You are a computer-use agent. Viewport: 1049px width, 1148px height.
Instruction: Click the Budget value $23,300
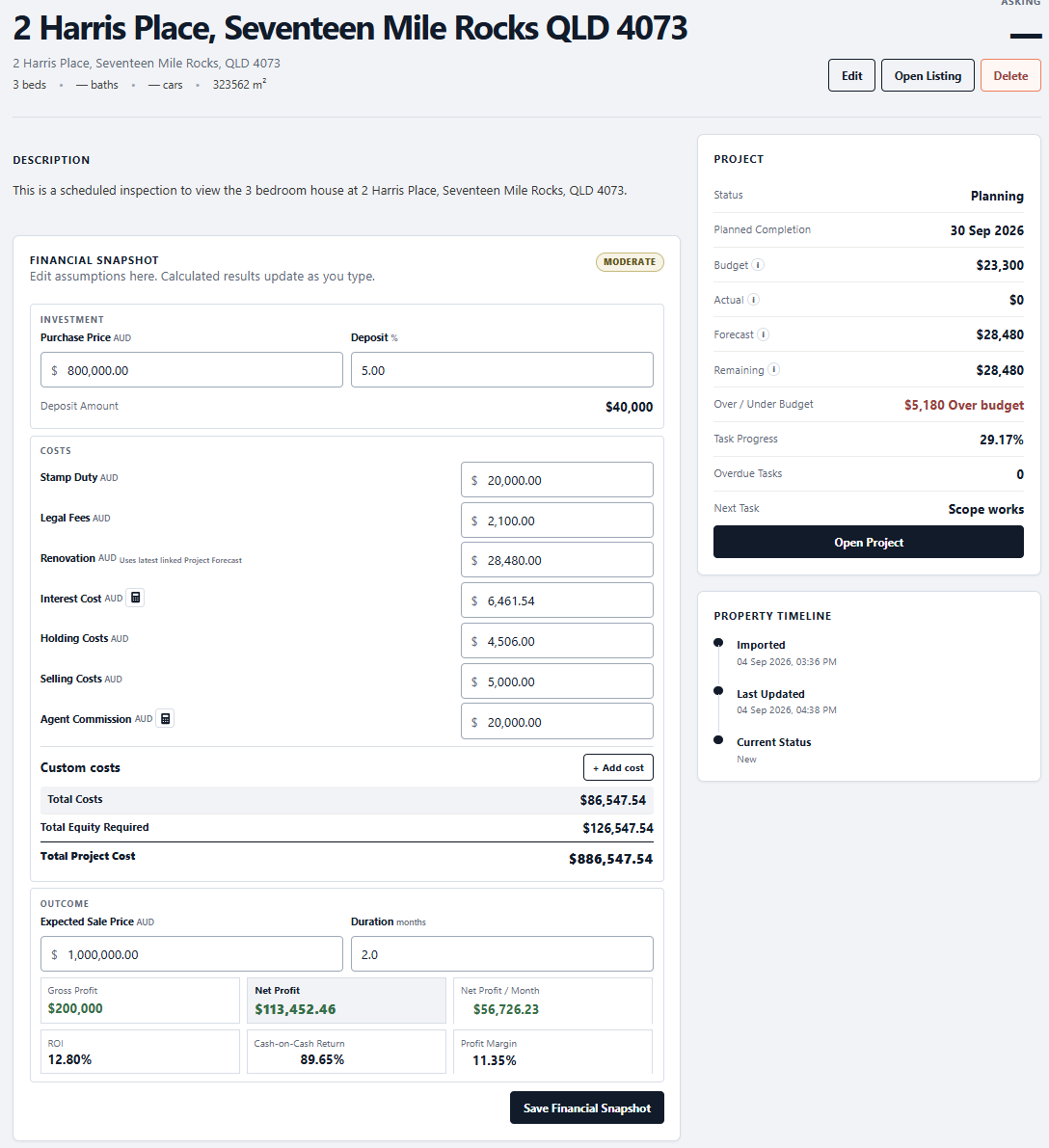pyautogui.click(x=1000, y=265)
